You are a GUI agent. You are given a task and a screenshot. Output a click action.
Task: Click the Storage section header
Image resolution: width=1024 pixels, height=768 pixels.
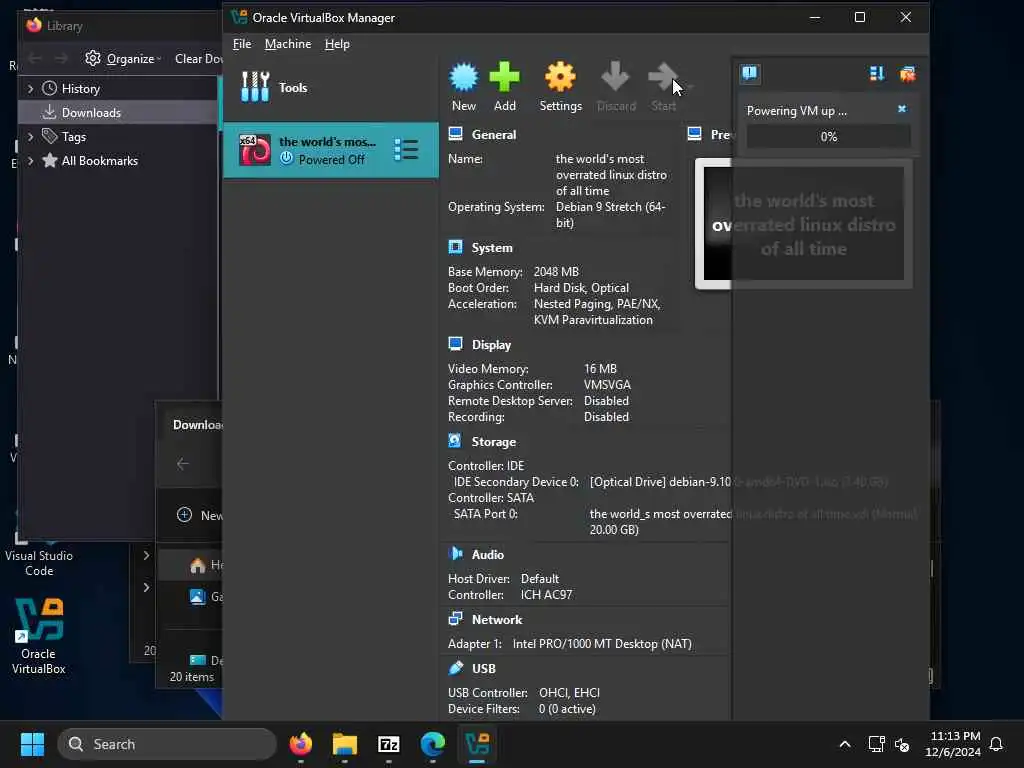494,442
